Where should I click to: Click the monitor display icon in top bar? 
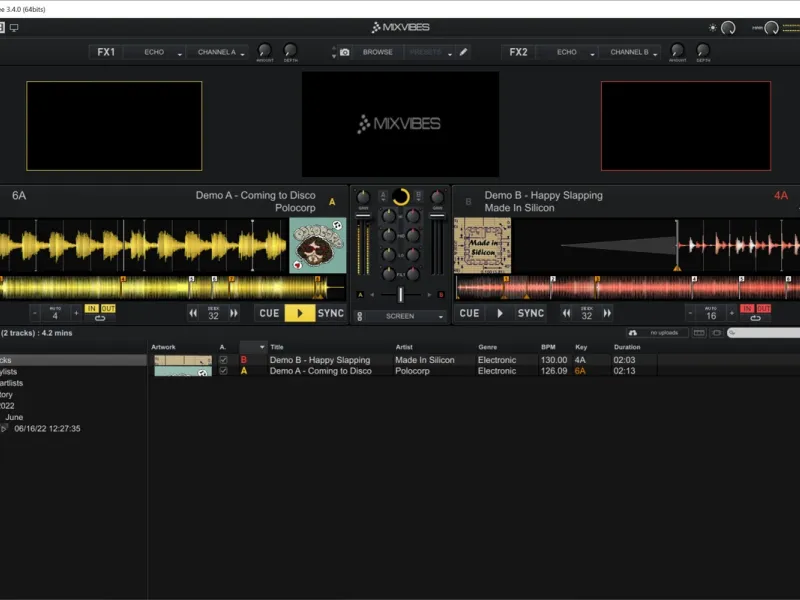(x=14, y=28)
